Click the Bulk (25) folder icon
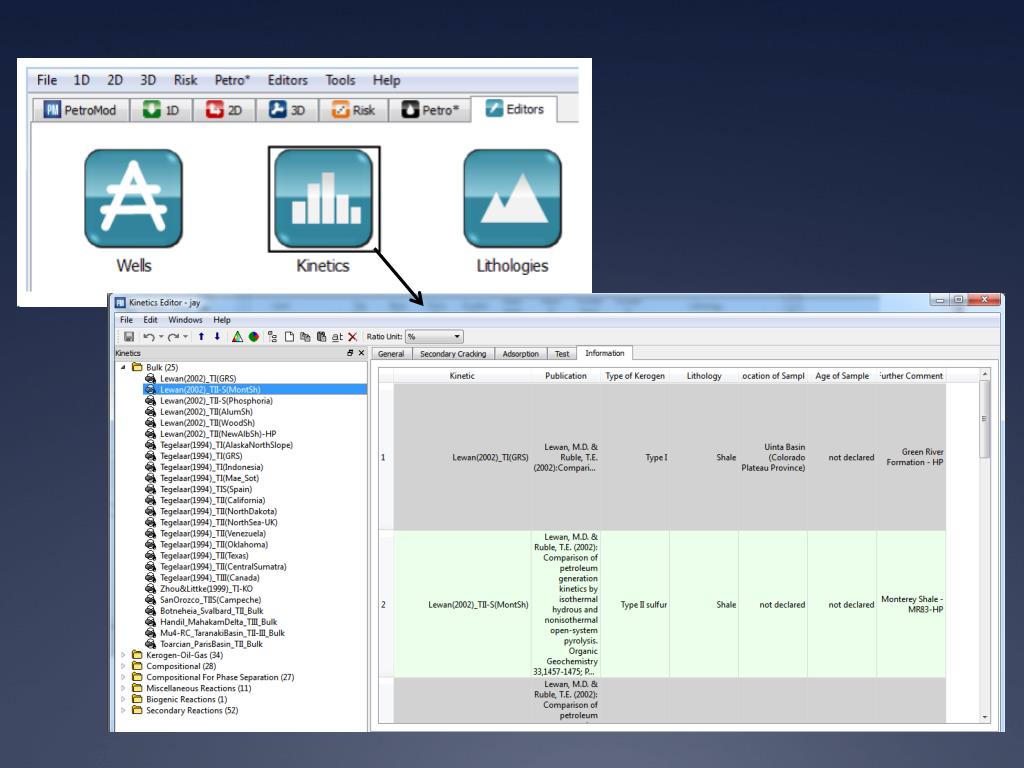This screenshot has width=1024, height=768. coord(137,367)
